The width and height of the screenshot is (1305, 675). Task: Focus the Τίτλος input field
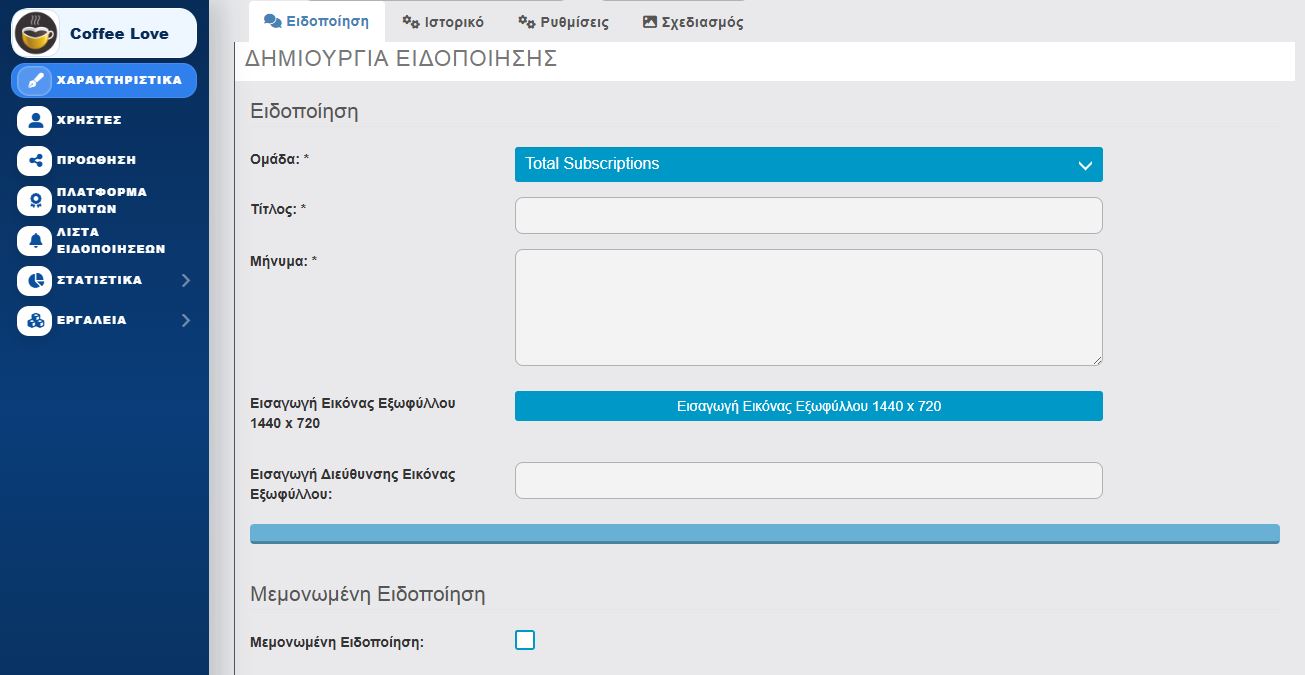point(808,215)
